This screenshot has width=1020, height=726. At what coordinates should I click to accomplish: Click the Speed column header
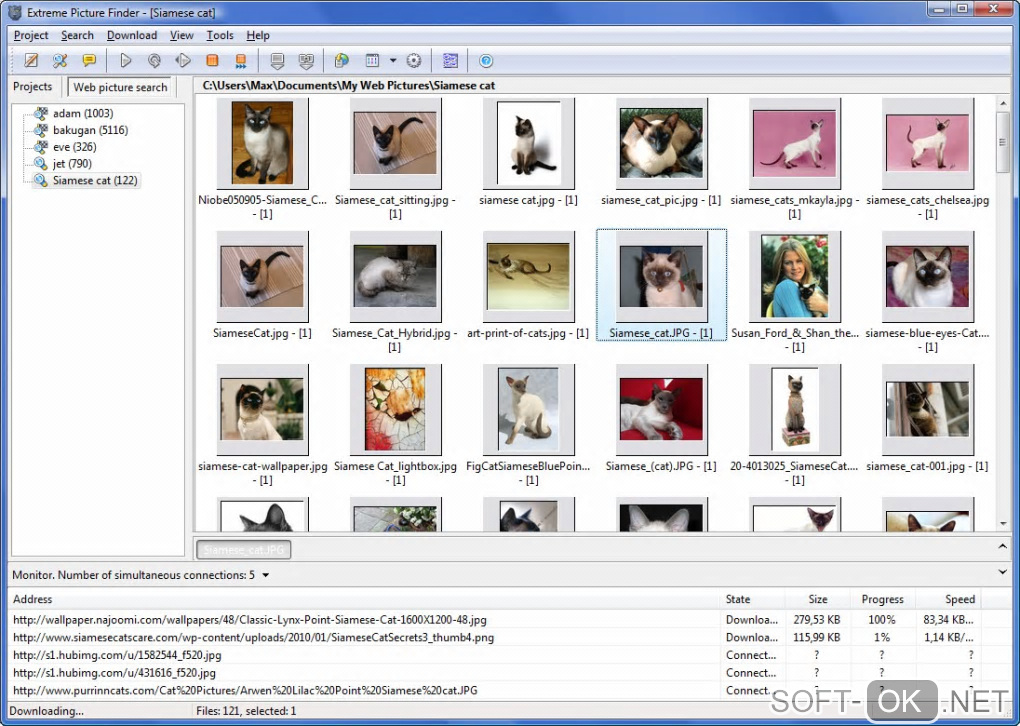[x=946, y=599]
